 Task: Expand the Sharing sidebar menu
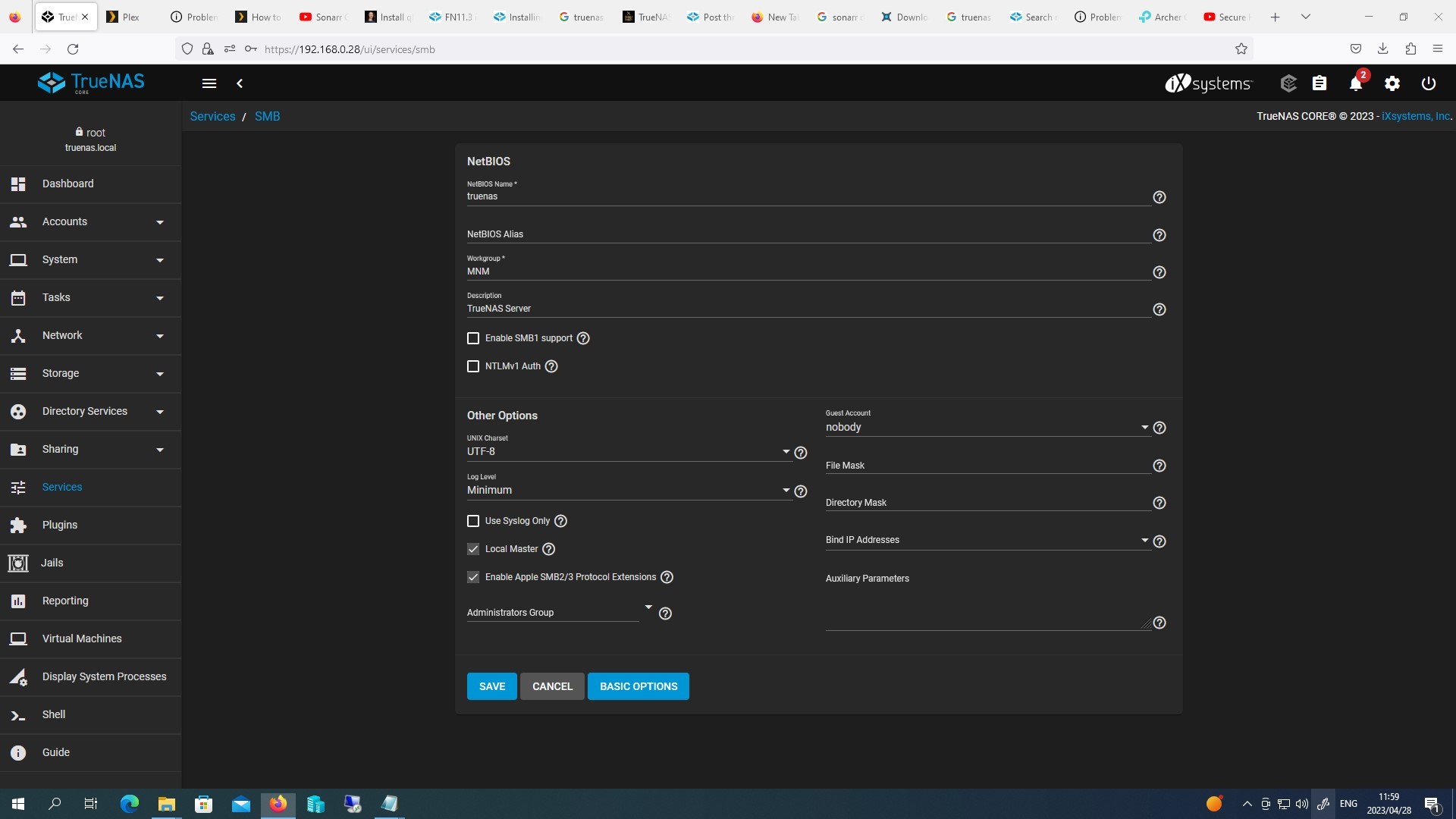tap(91, 449)
